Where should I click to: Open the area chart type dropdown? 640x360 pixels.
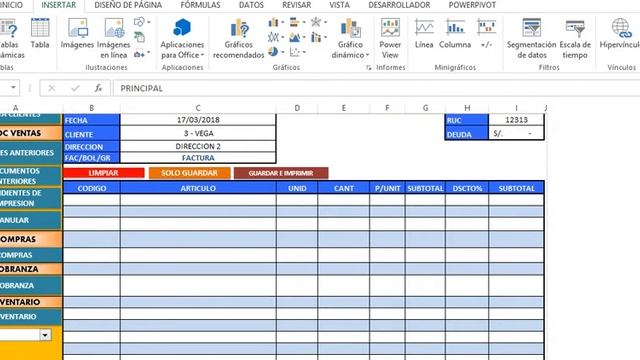pos(297,38)
